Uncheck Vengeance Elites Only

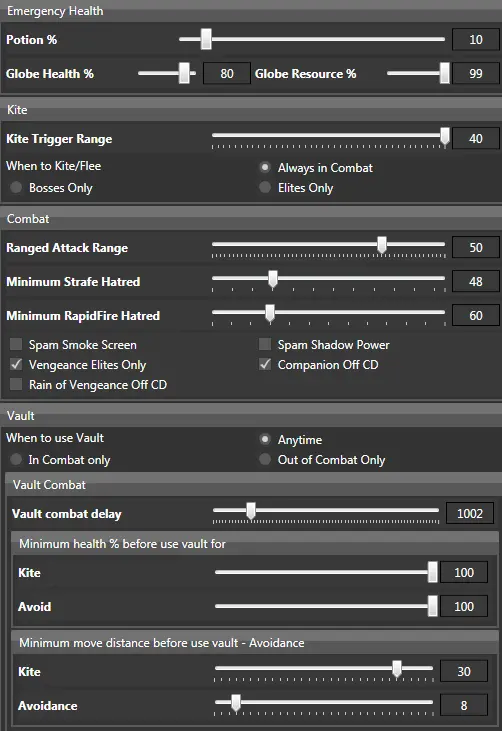point(16,365)
